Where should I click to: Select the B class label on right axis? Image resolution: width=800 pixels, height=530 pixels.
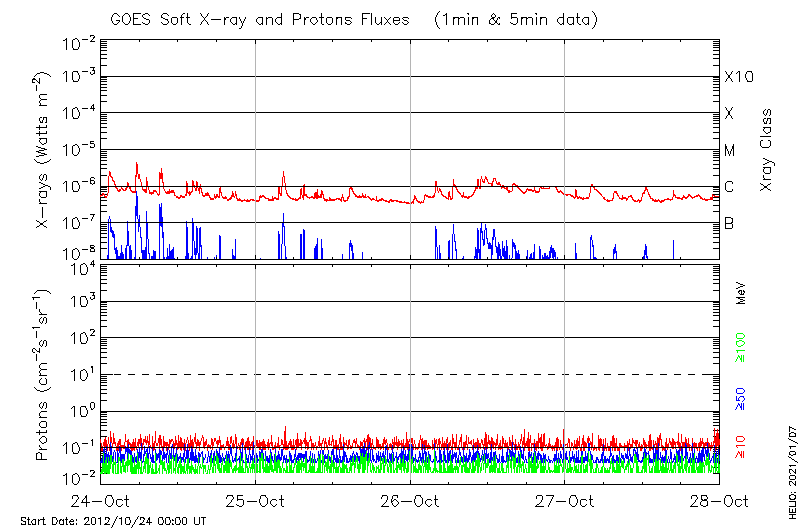click(x=729, y=223)
